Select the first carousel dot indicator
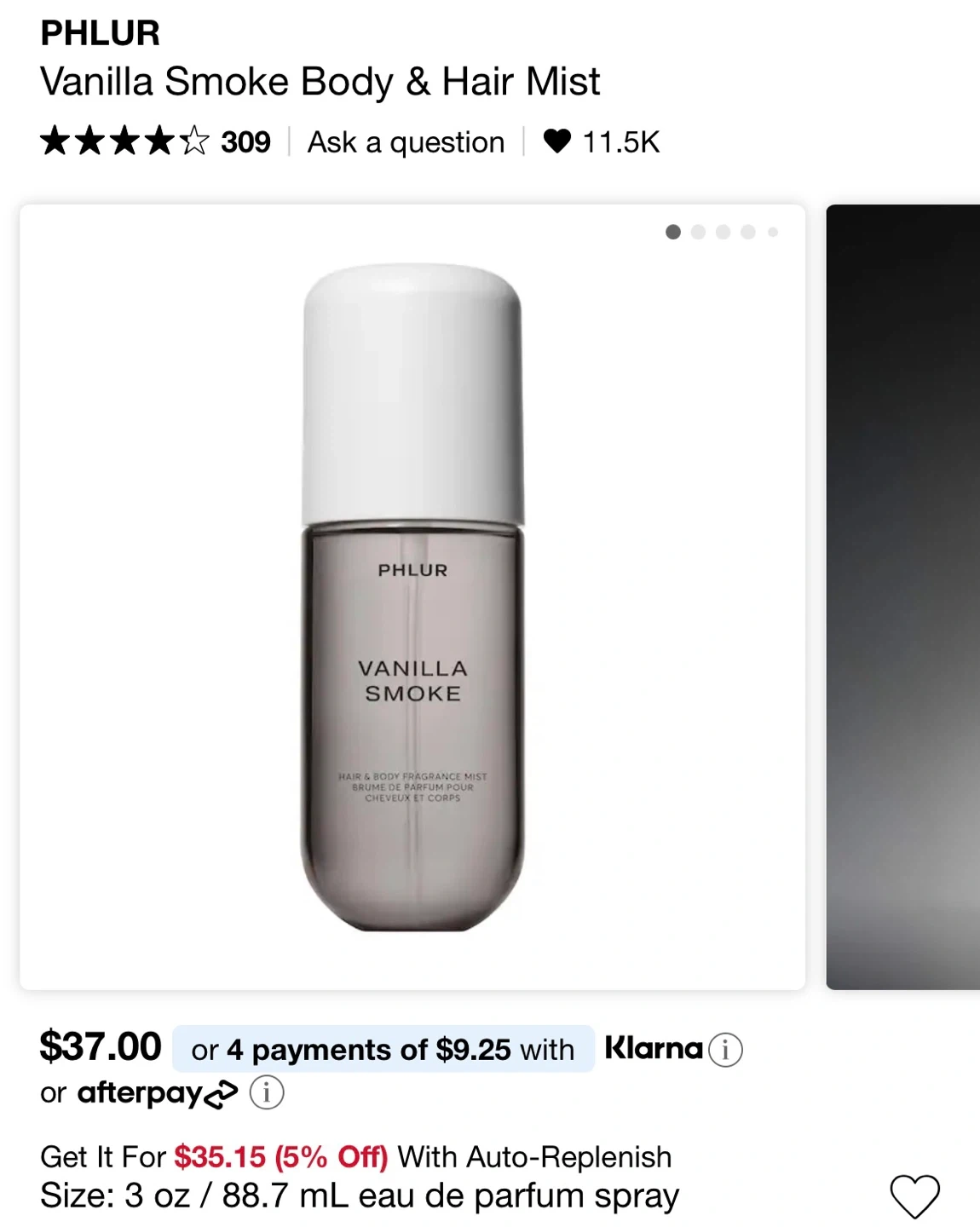 coord(673,232)
